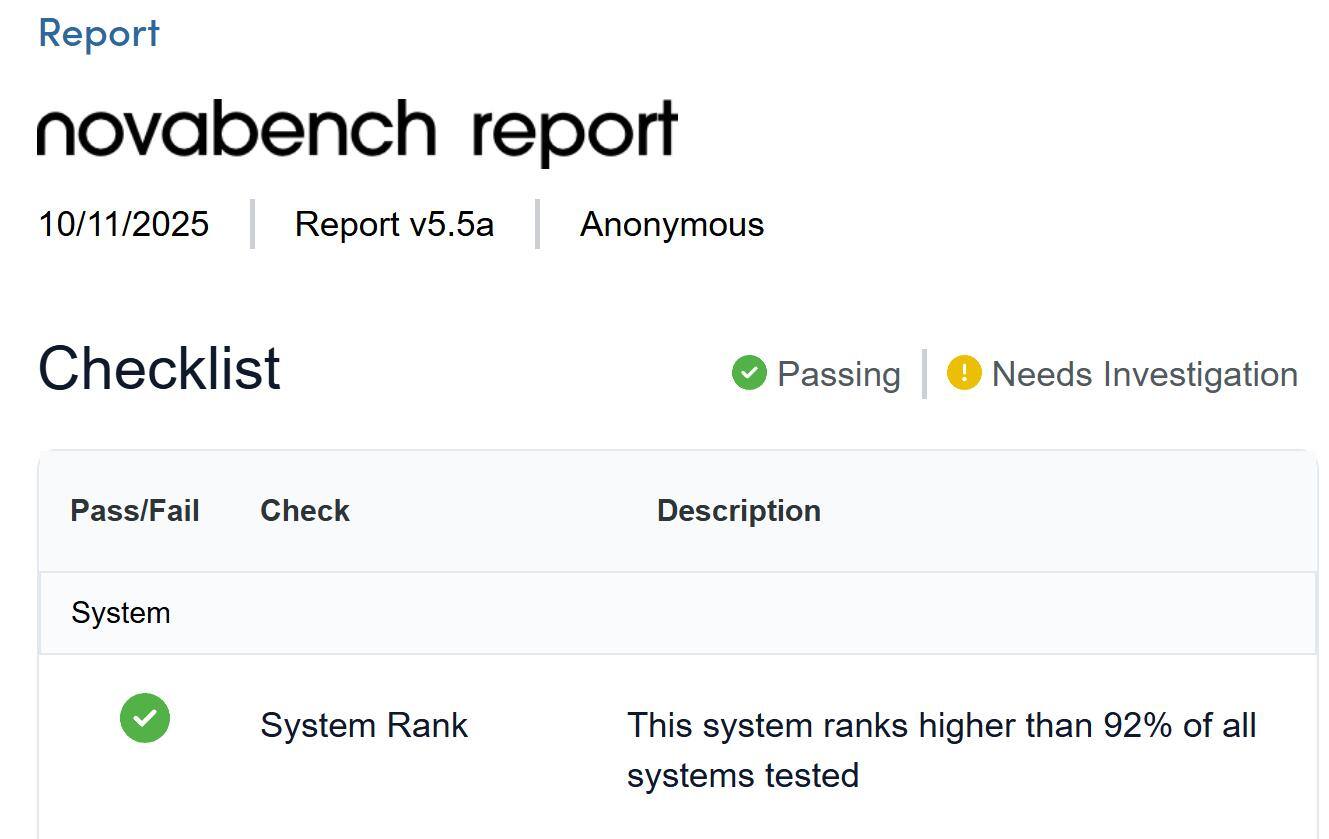Click the System Rank description text
This screenshot has width=1329, height=839.
(x=900, y=750)
